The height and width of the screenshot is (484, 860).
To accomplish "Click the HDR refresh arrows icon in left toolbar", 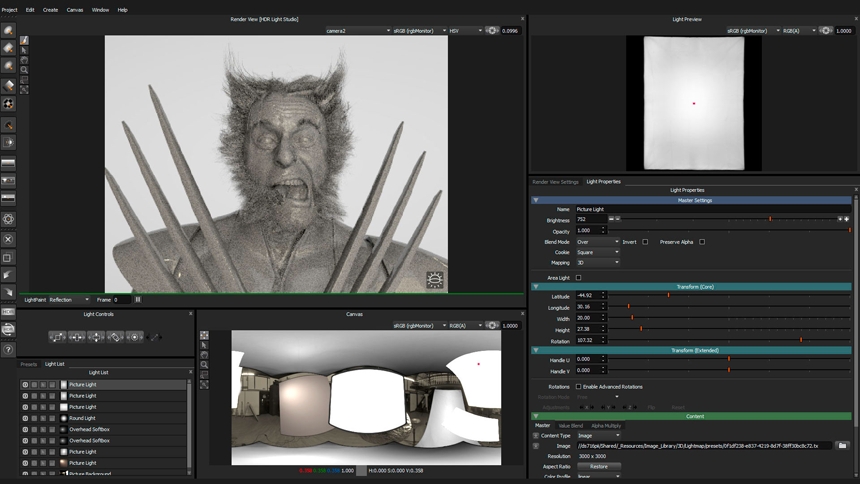I will tap(8, 329).
